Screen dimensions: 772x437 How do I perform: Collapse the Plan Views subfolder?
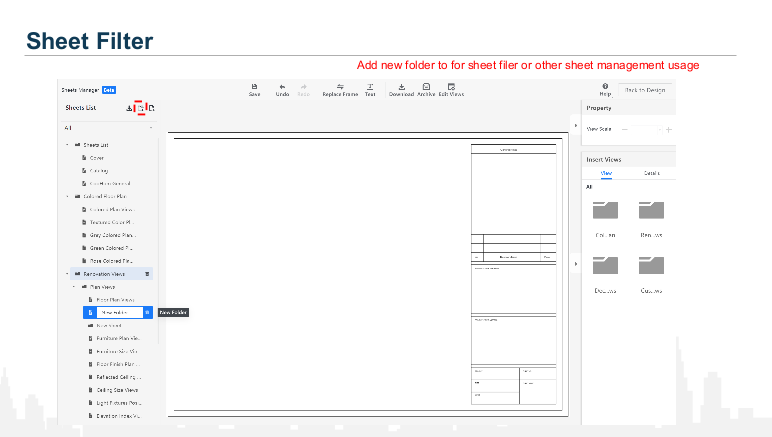coord(73,286)
